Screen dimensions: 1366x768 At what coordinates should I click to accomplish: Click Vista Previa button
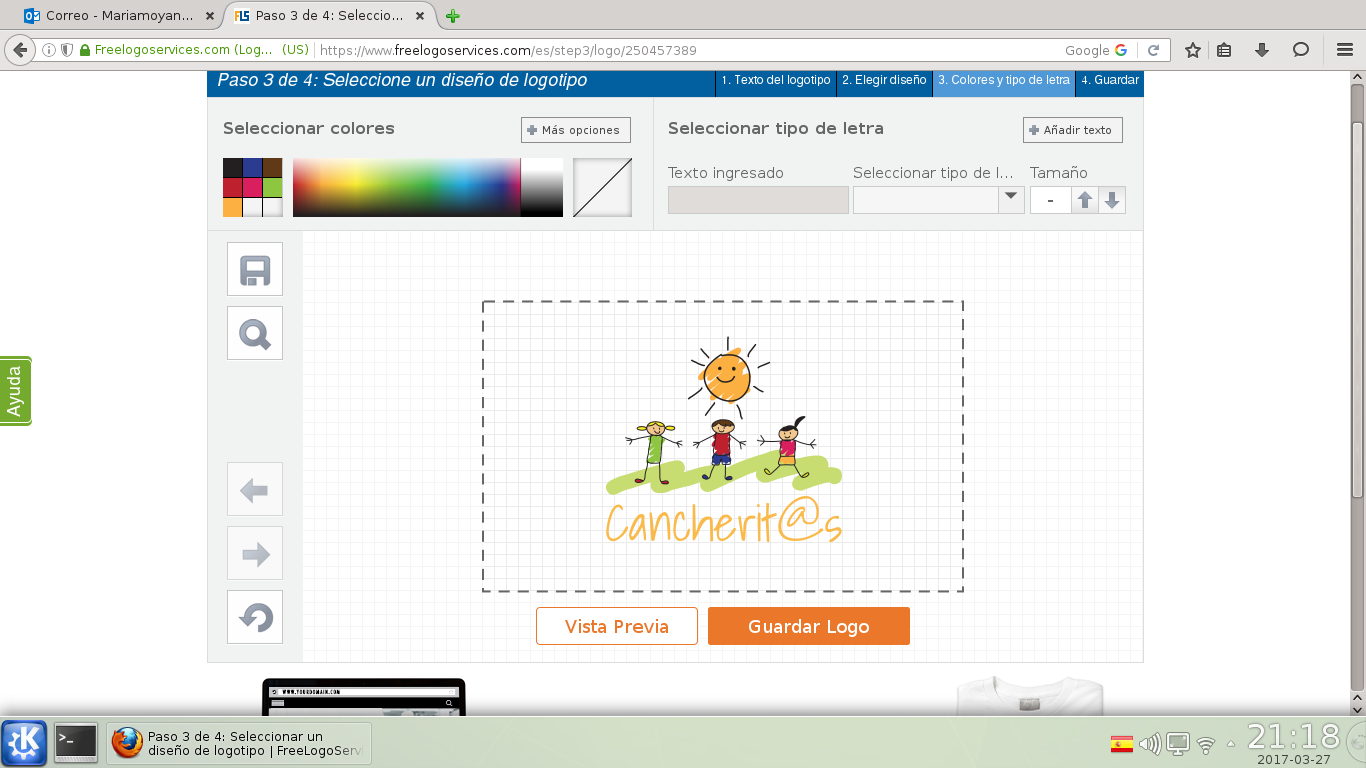617,626
